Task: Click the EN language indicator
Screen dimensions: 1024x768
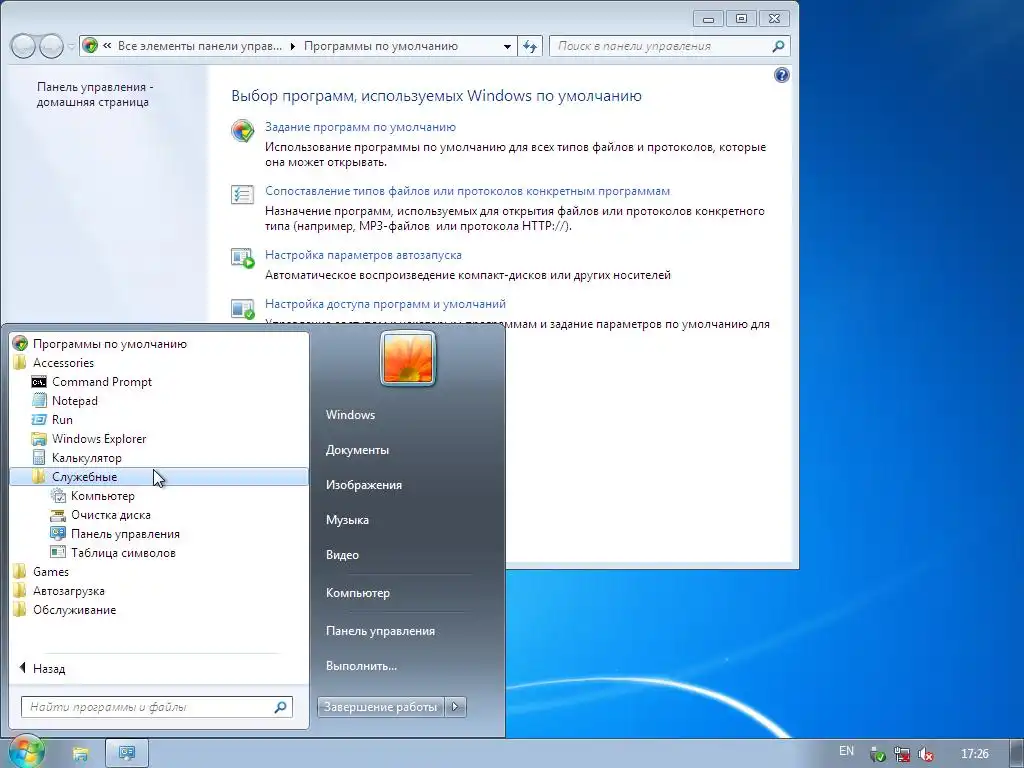Action: [x=846, y=751]
